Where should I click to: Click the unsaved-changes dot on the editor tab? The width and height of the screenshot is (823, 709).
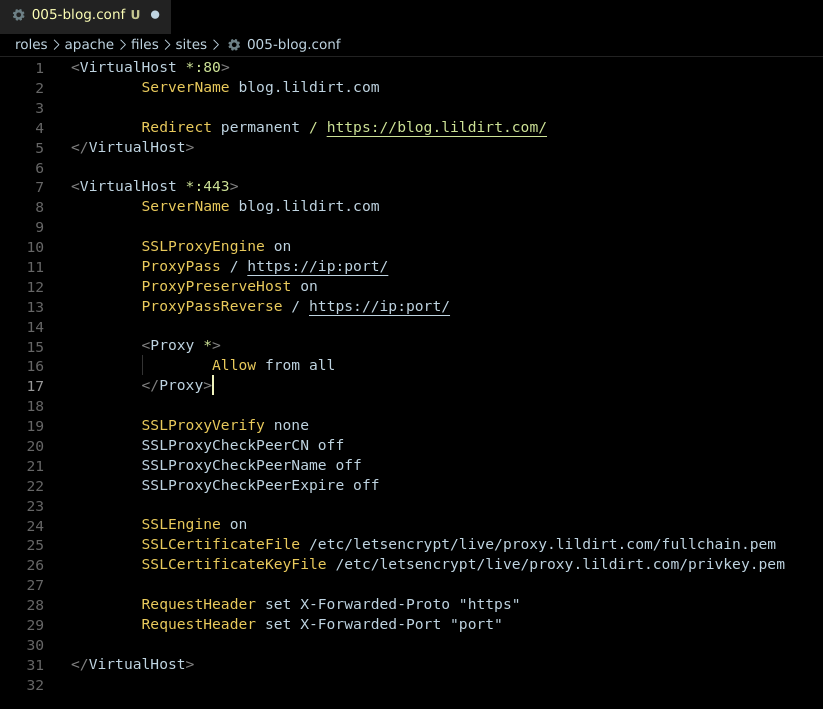pyautogui.click(x=156, y=15)
